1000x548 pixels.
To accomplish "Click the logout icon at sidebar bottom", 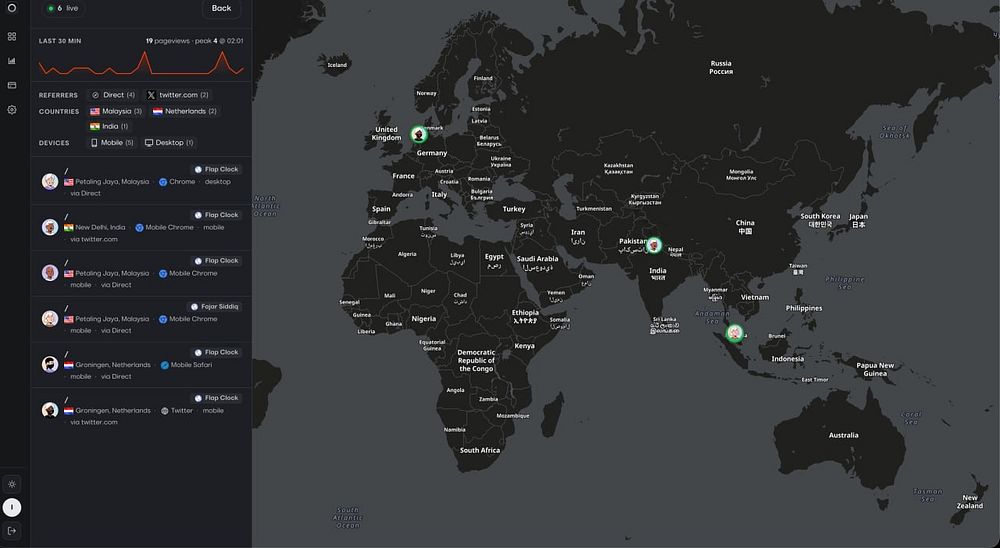I will pyautogui.click(x=11, y=531).
